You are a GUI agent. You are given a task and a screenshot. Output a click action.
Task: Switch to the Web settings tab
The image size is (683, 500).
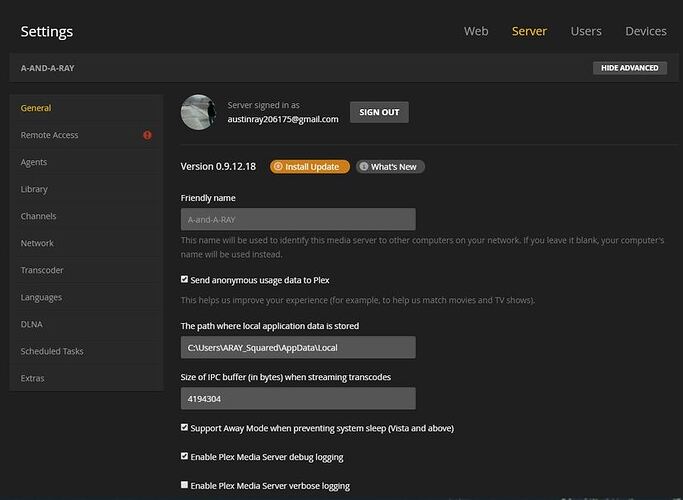(476, 31)
